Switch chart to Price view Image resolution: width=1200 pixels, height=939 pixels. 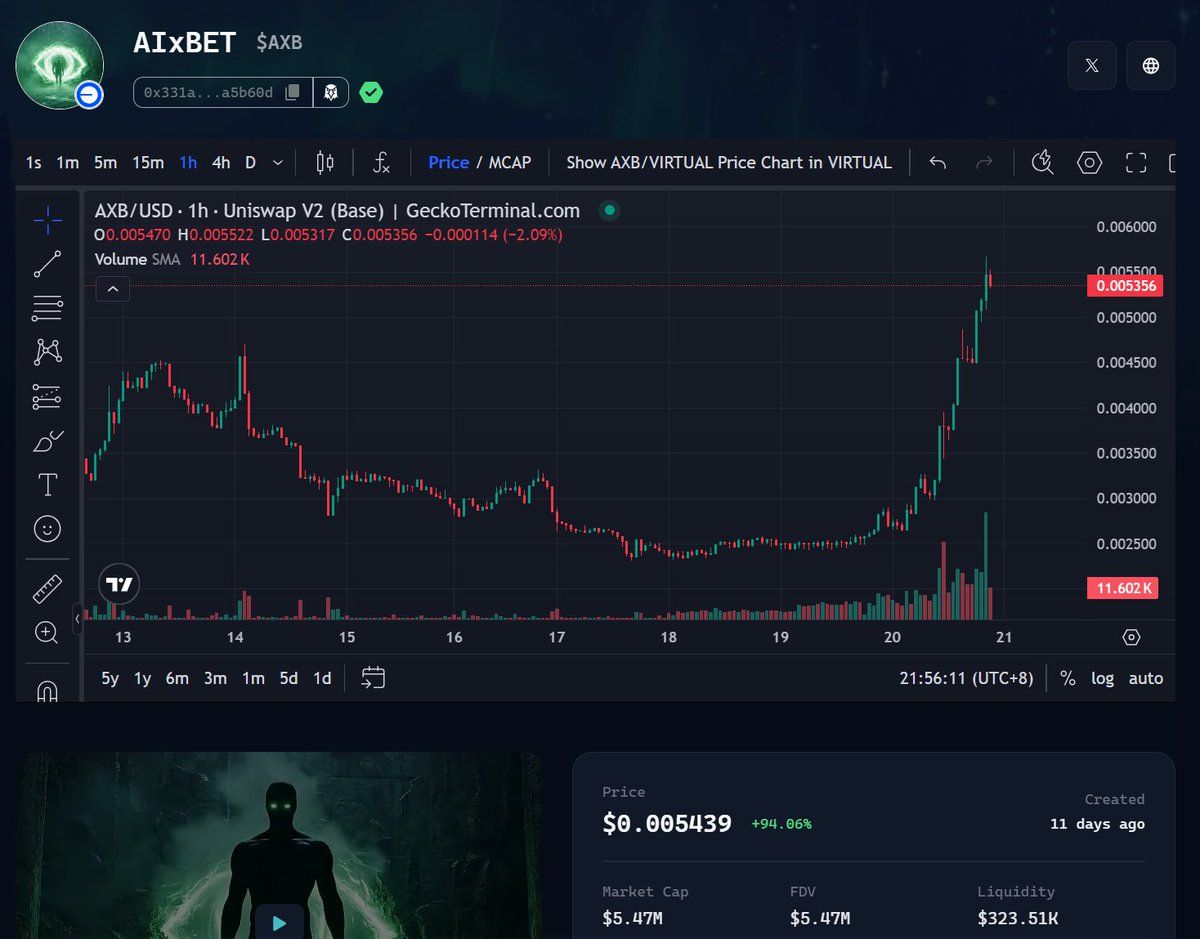coord(448,162)
